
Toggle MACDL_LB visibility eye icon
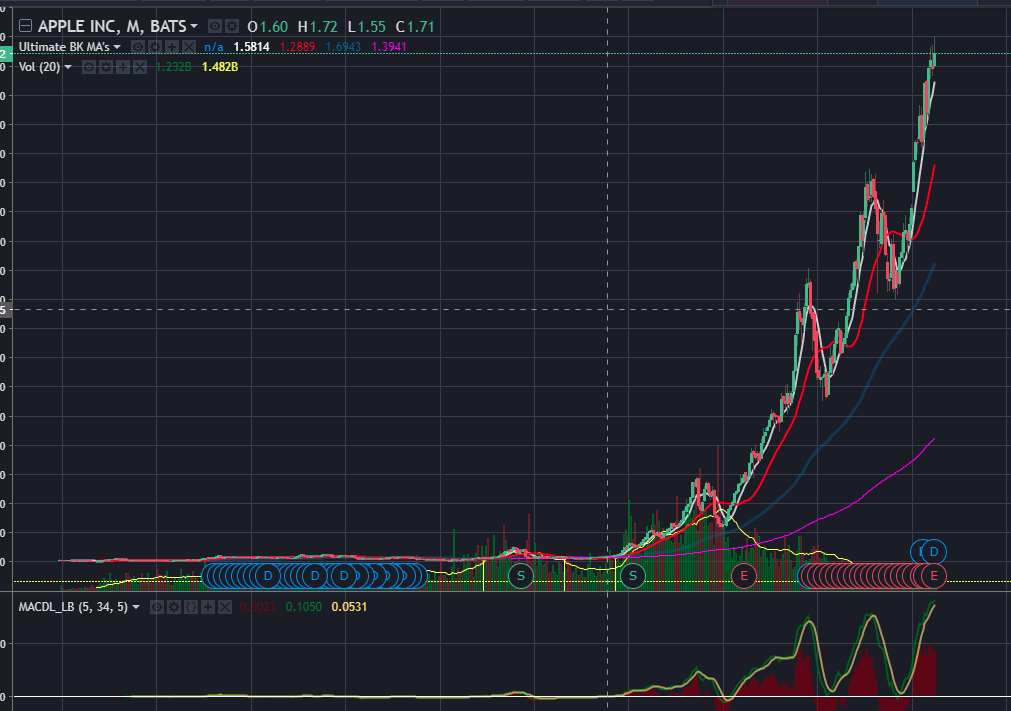tap(157, 607)
